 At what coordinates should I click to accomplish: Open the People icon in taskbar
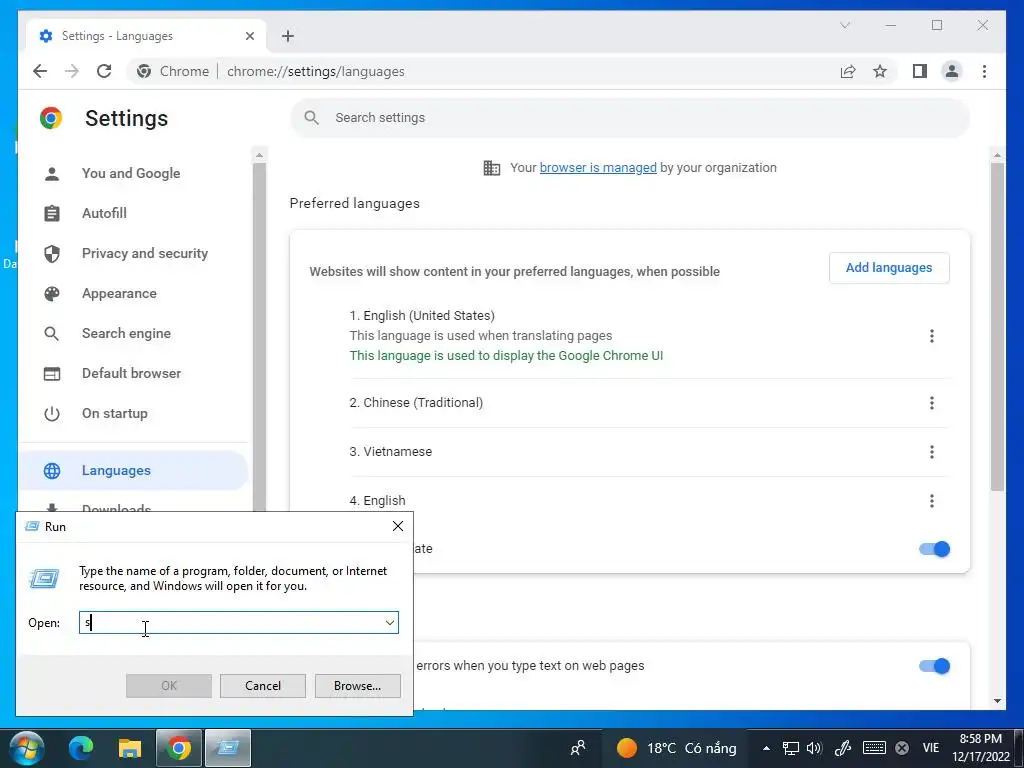pos(578,748)
